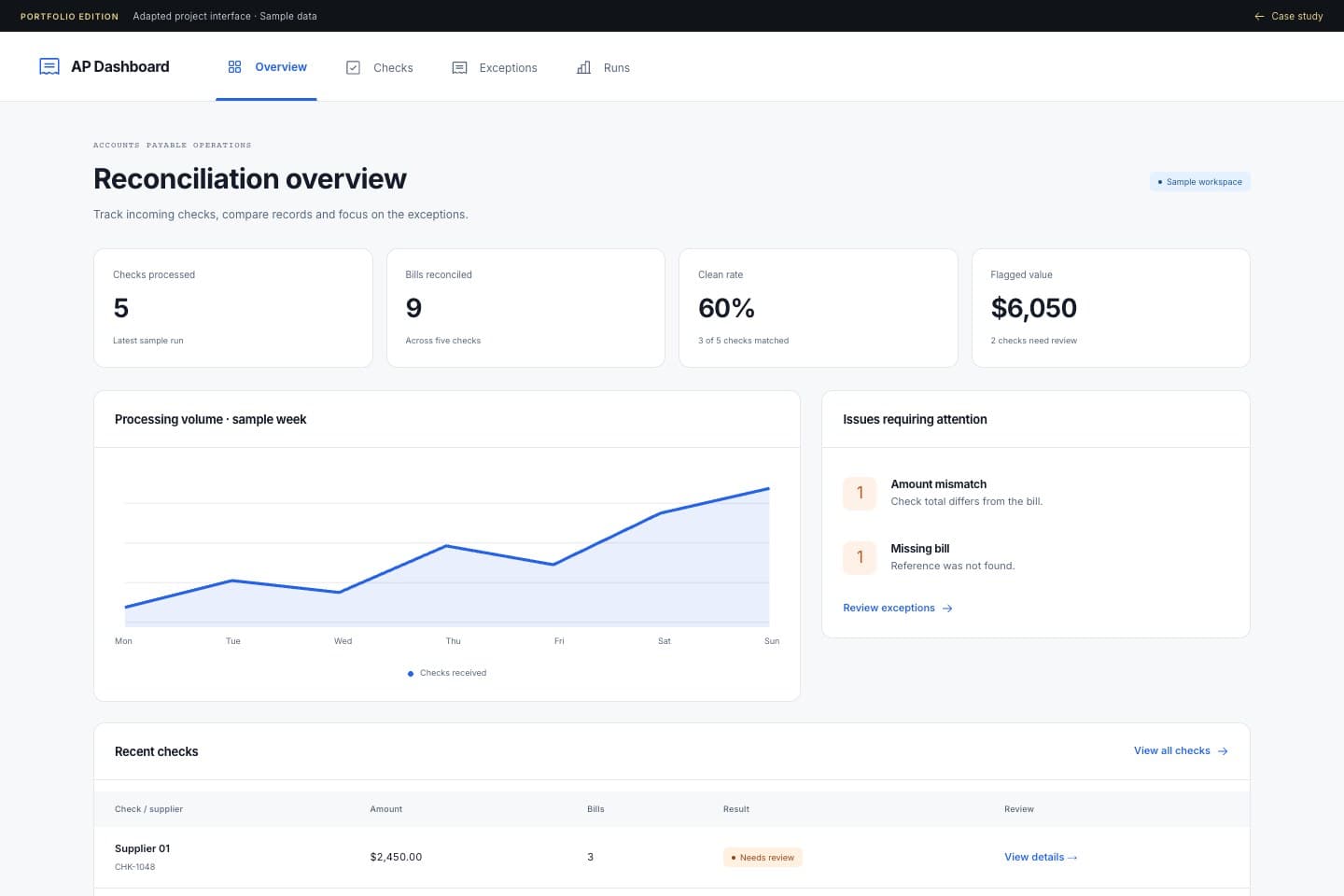
Task: Switch to the Checks tab
Action: click(x=379, y=67)
